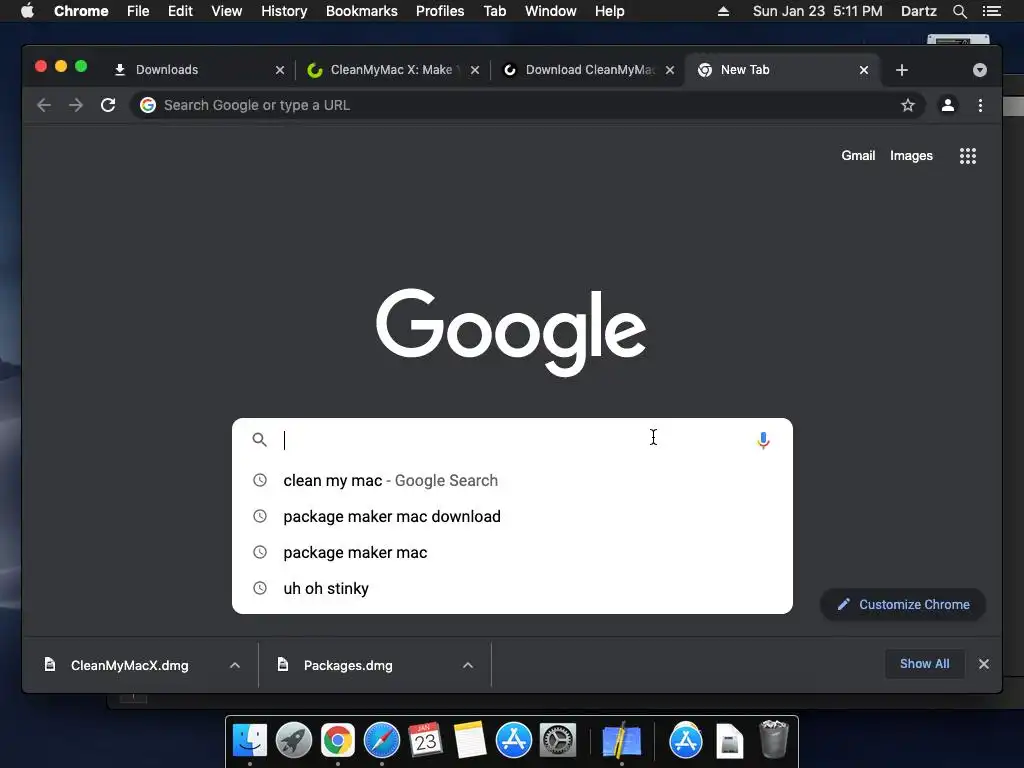Open the File menu
This screenshot has width=1024, height=768.
tap(138, 11)
